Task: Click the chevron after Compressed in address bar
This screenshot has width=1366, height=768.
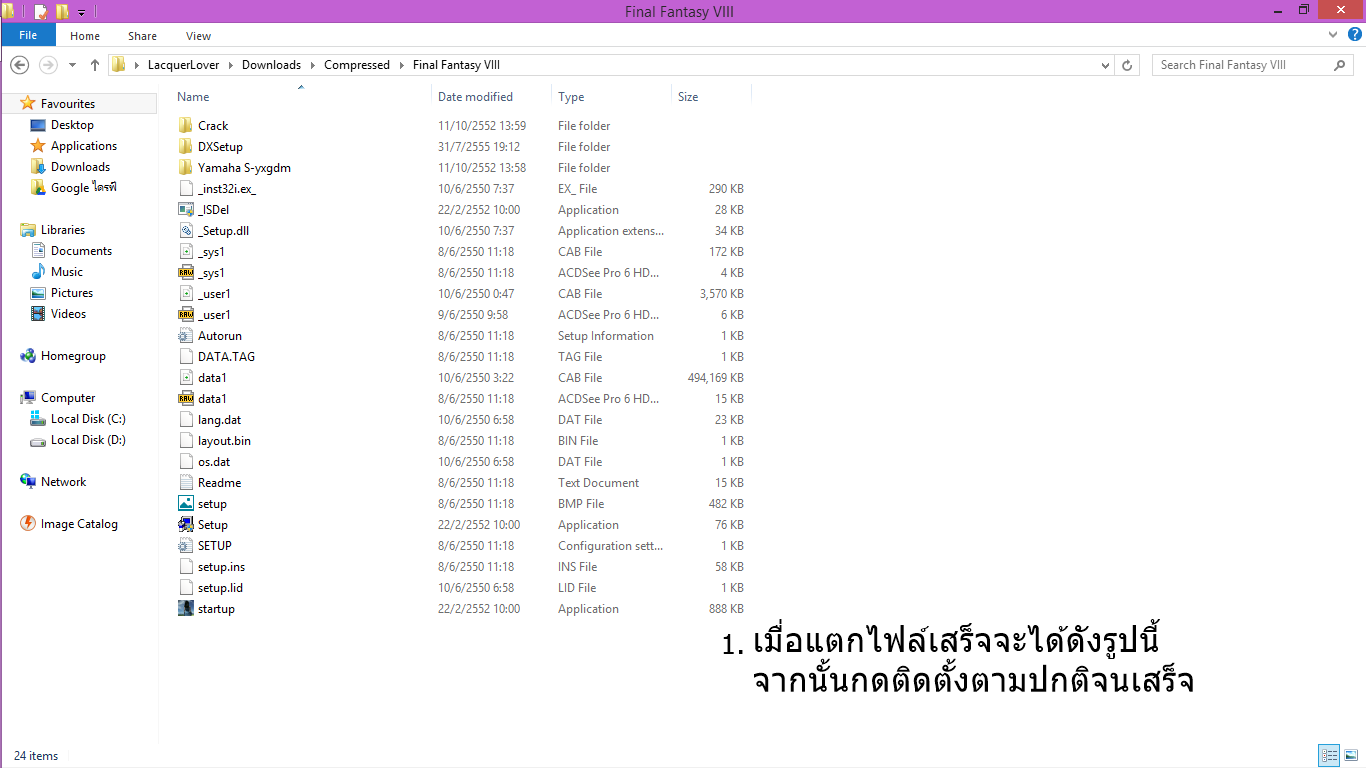Action: (401, 65)
